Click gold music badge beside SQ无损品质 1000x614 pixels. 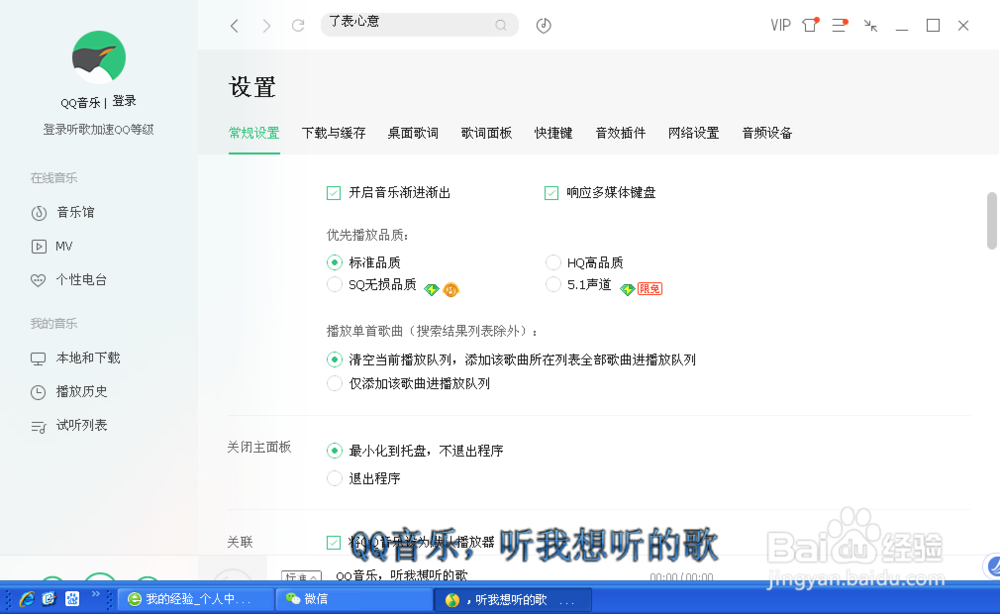click(451, 289)
